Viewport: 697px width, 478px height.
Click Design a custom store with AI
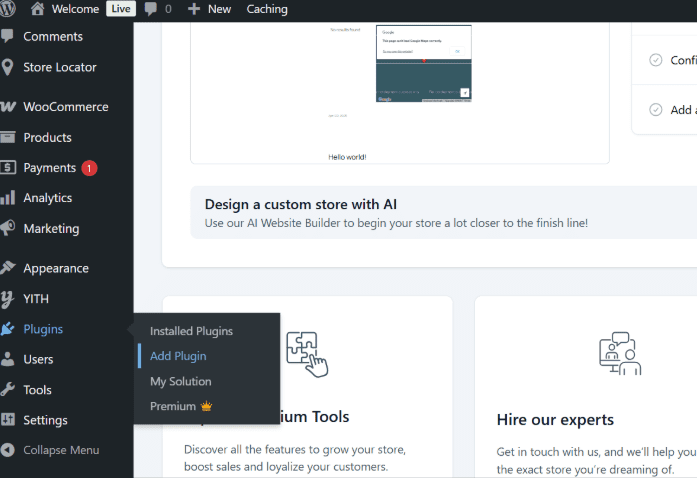click(x=300, y=204)
